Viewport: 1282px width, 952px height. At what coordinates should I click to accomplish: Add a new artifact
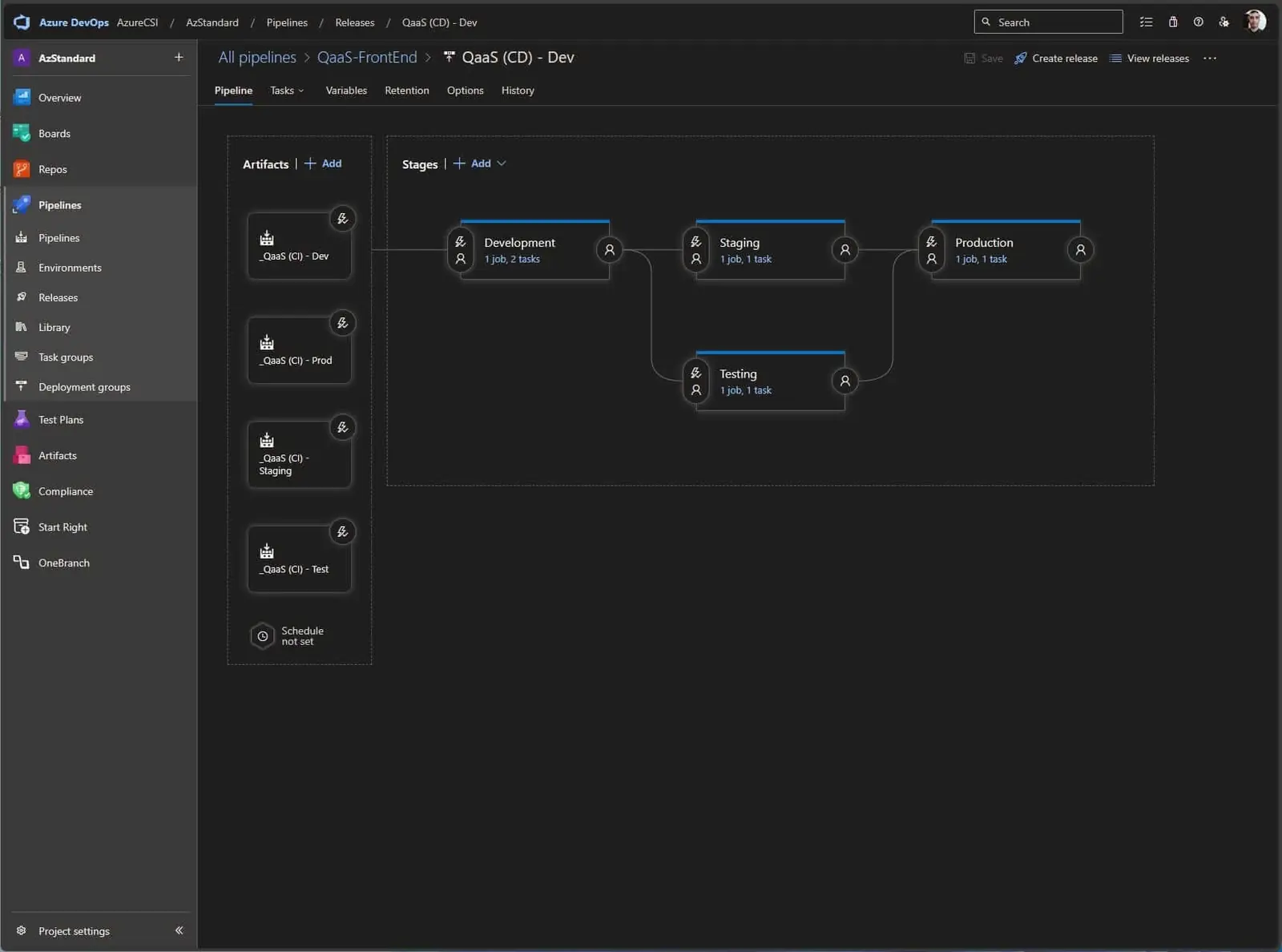coord(323,163)
